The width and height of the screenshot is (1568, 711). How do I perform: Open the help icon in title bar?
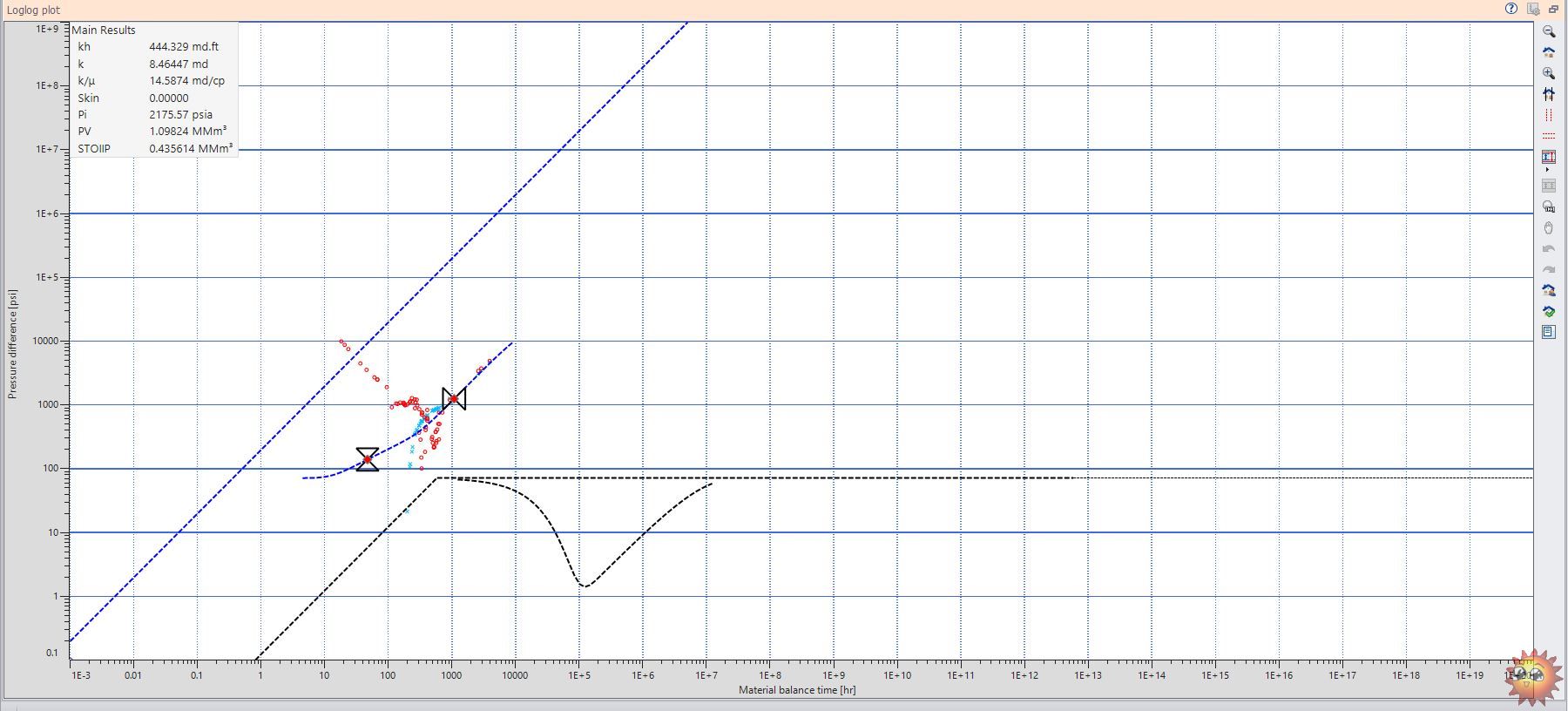pos(1511,9)
